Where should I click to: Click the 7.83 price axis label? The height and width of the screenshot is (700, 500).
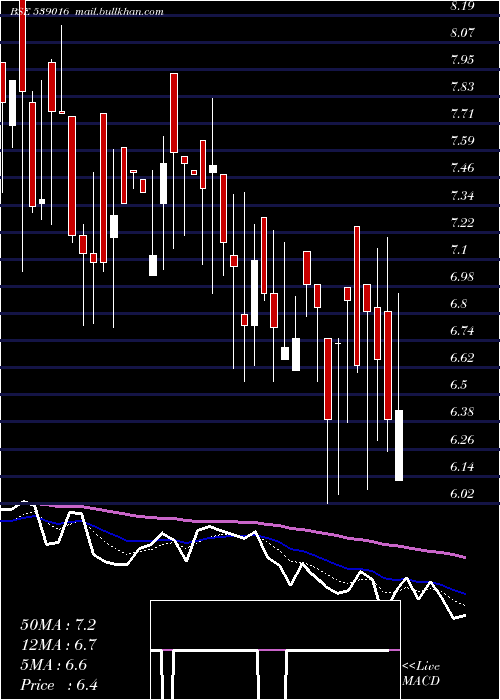[x=463, y=87]
